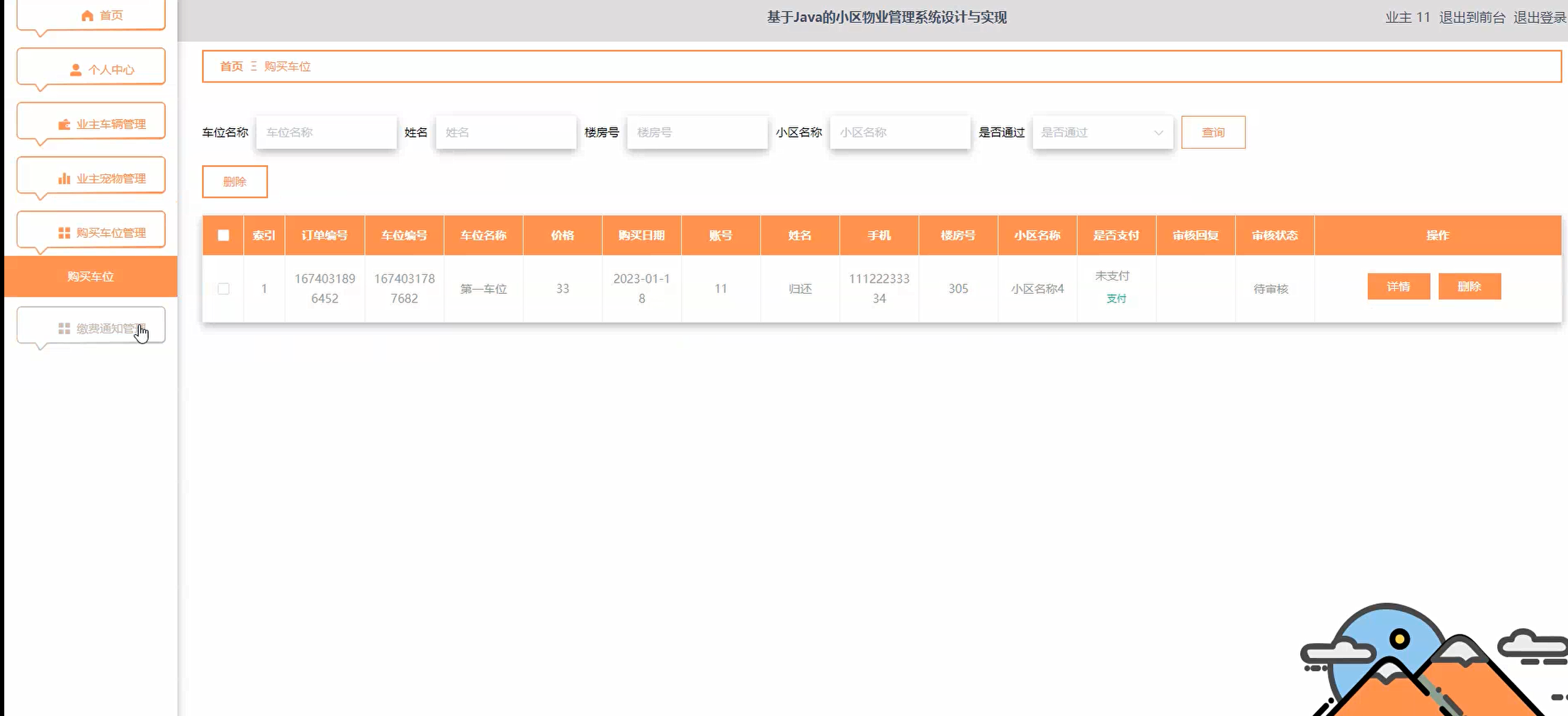Select the 购买车位 submenu item
1568x716 pixels.
pos(91,277)
